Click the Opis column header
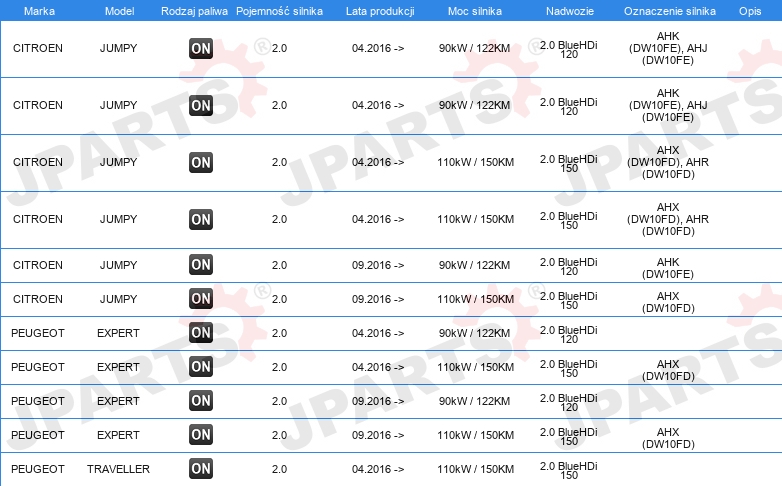The image size is (782, 486). (x=750, y=11)
